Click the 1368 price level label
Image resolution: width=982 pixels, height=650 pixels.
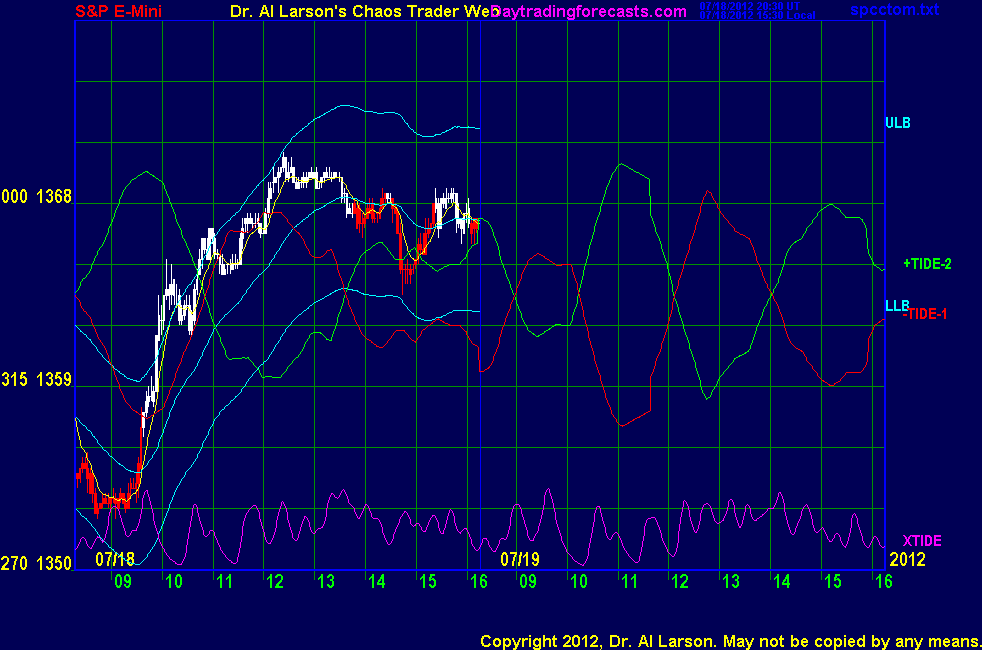pos(53,197)
